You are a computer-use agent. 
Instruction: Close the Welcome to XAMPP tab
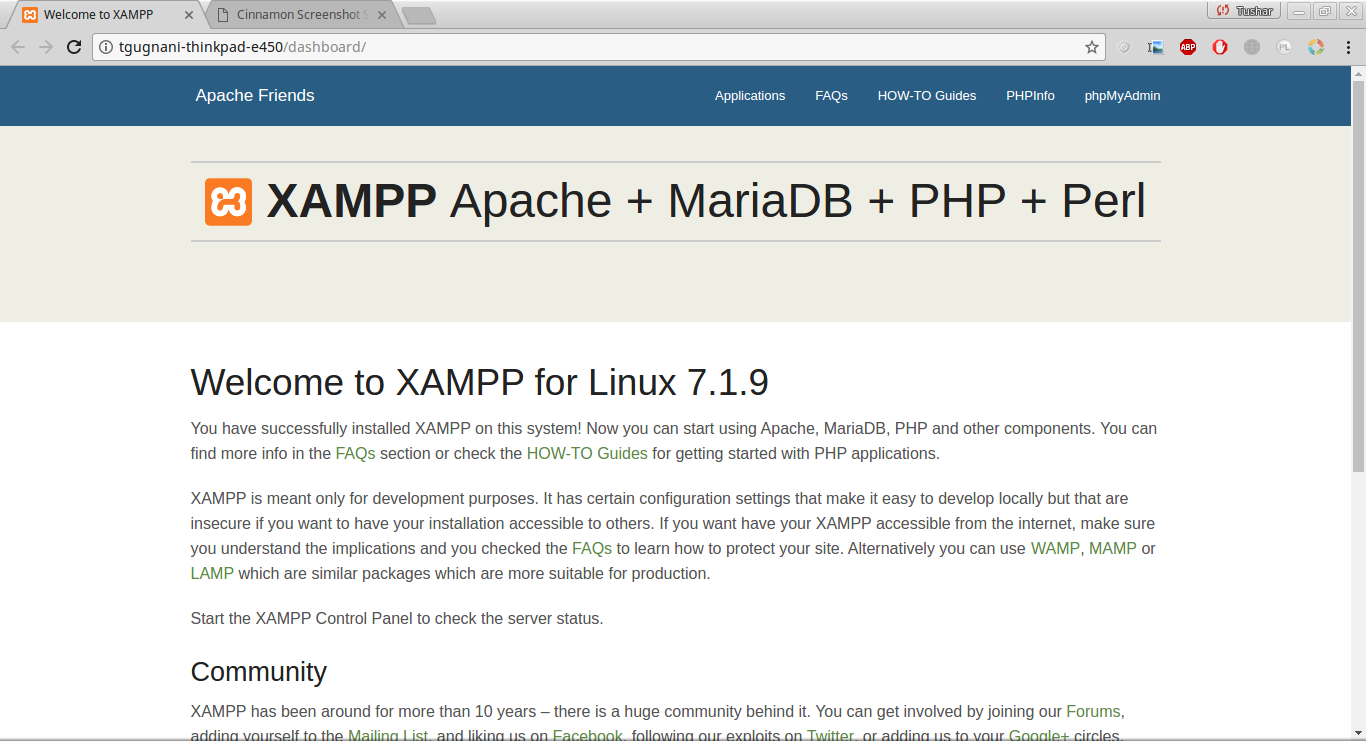click(x=189, y=15)
